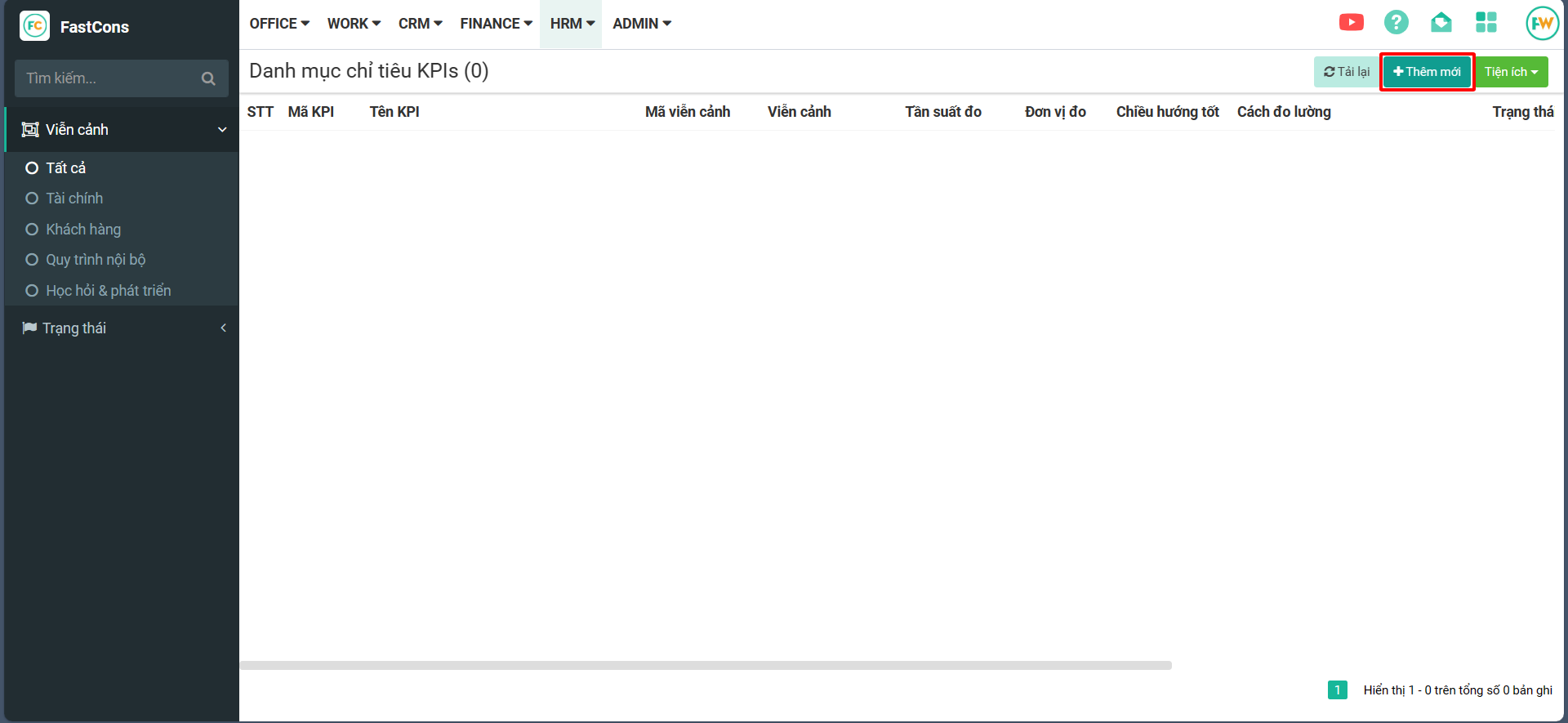Reload the list with Tải lại
This screenshot has height=723, width=1568.
[x=1346, y=72]
